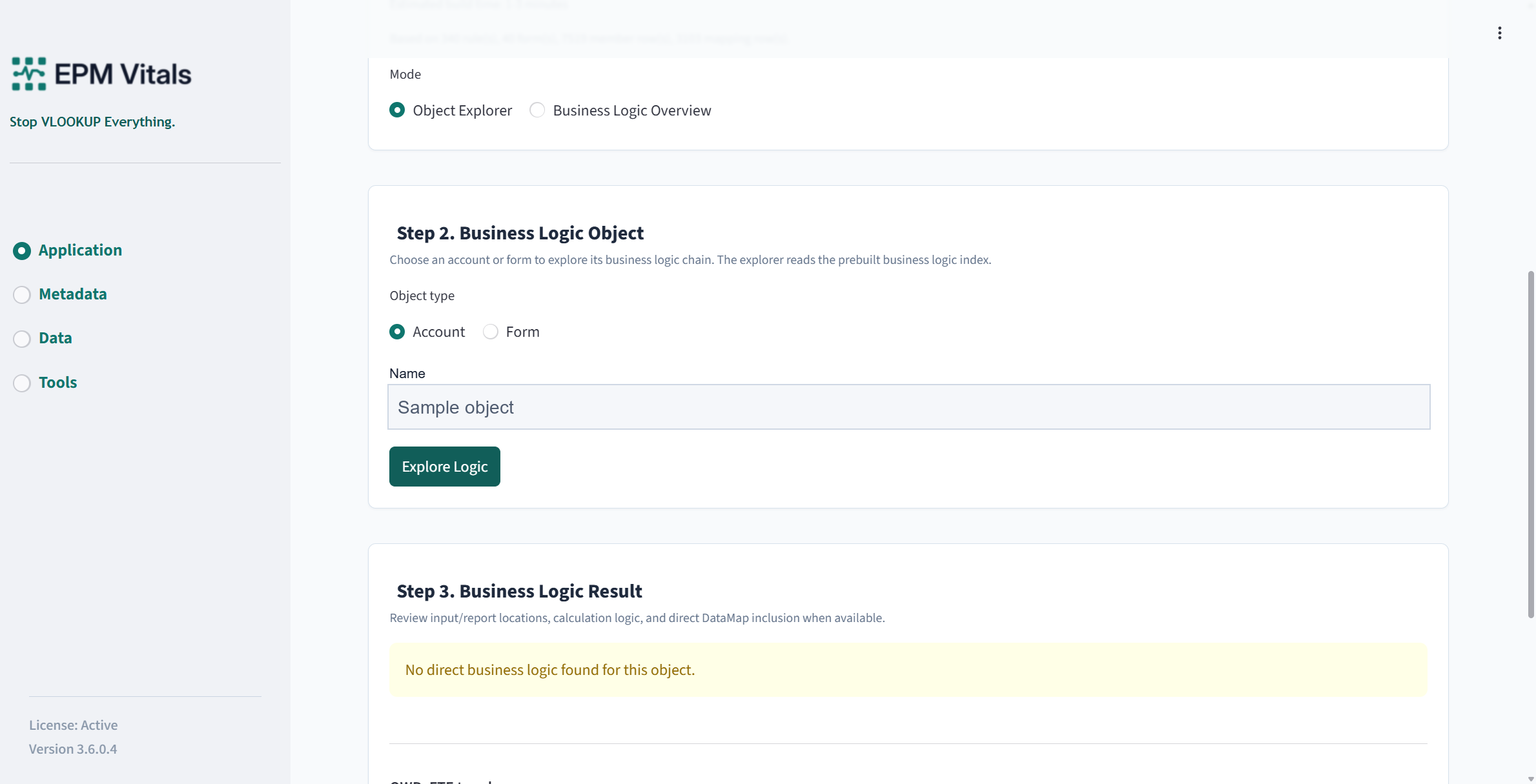Viewport: 1536px width, 784px height.
Task: Click the EPM Vitals logo
Action: (101, 74)
